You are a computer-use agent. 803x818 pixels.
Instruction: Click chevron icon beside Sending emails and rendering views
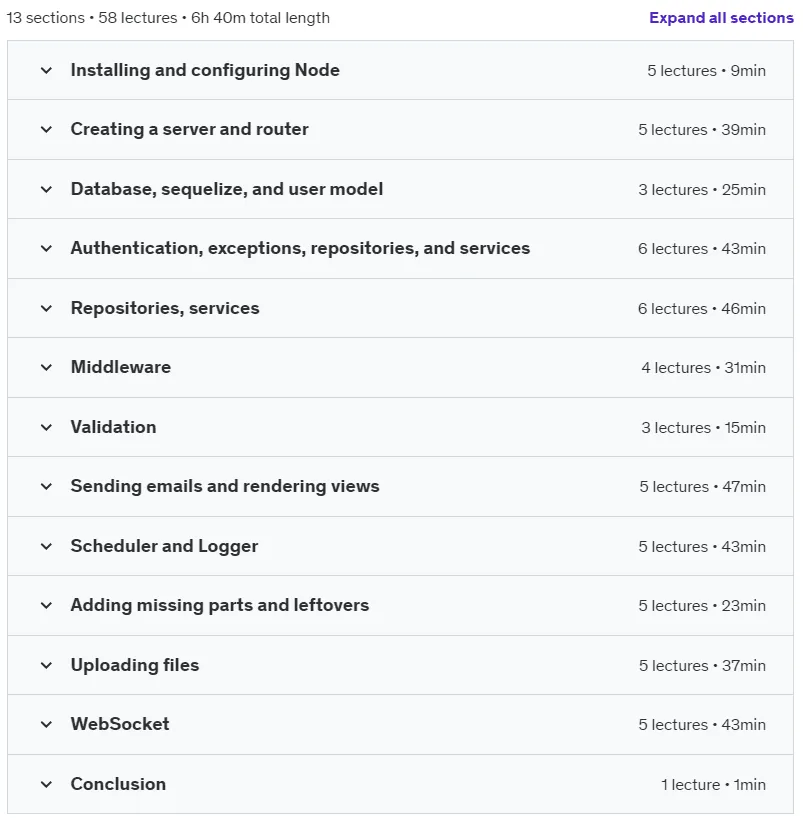tap(46, 486)
